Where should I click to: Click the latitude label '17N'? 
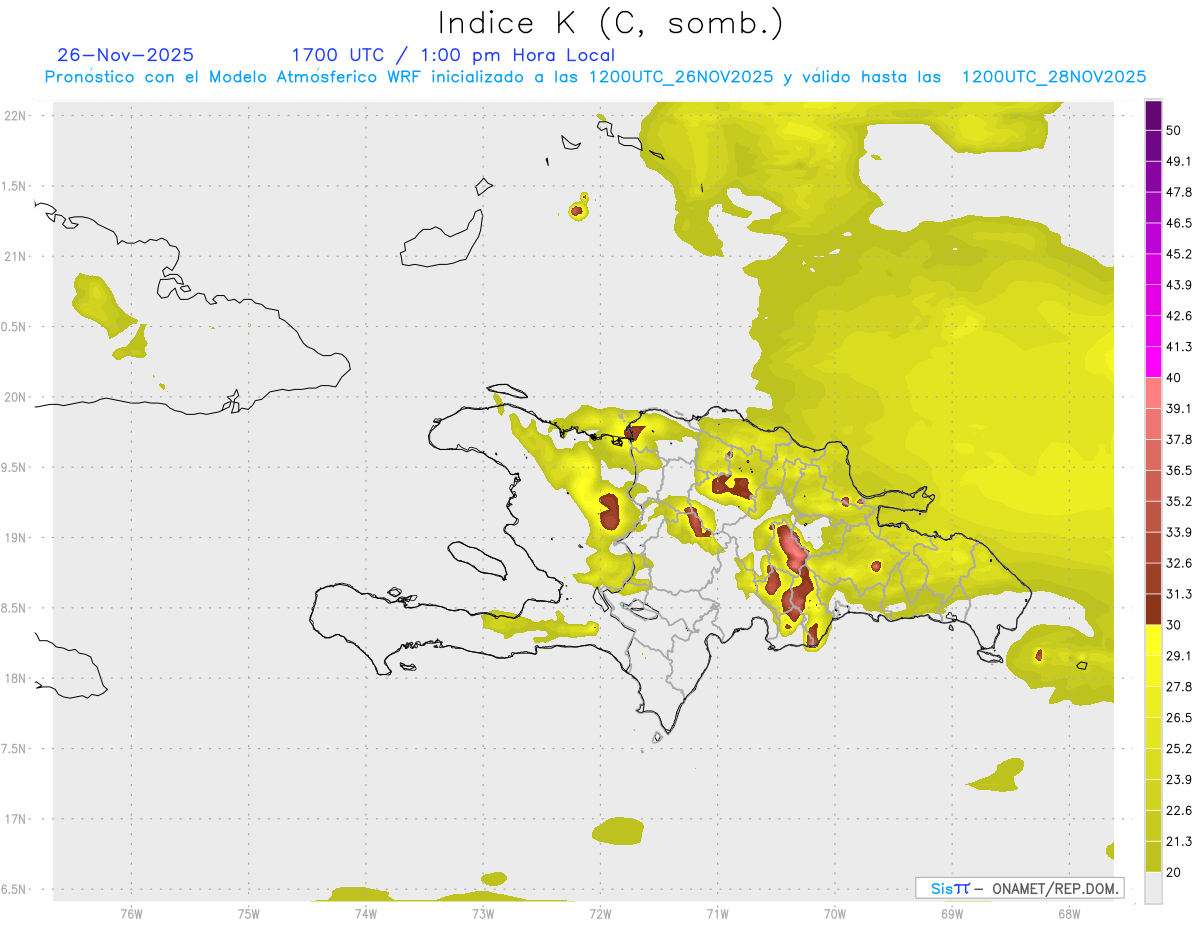pyautogui.click(x=16, y=819)
